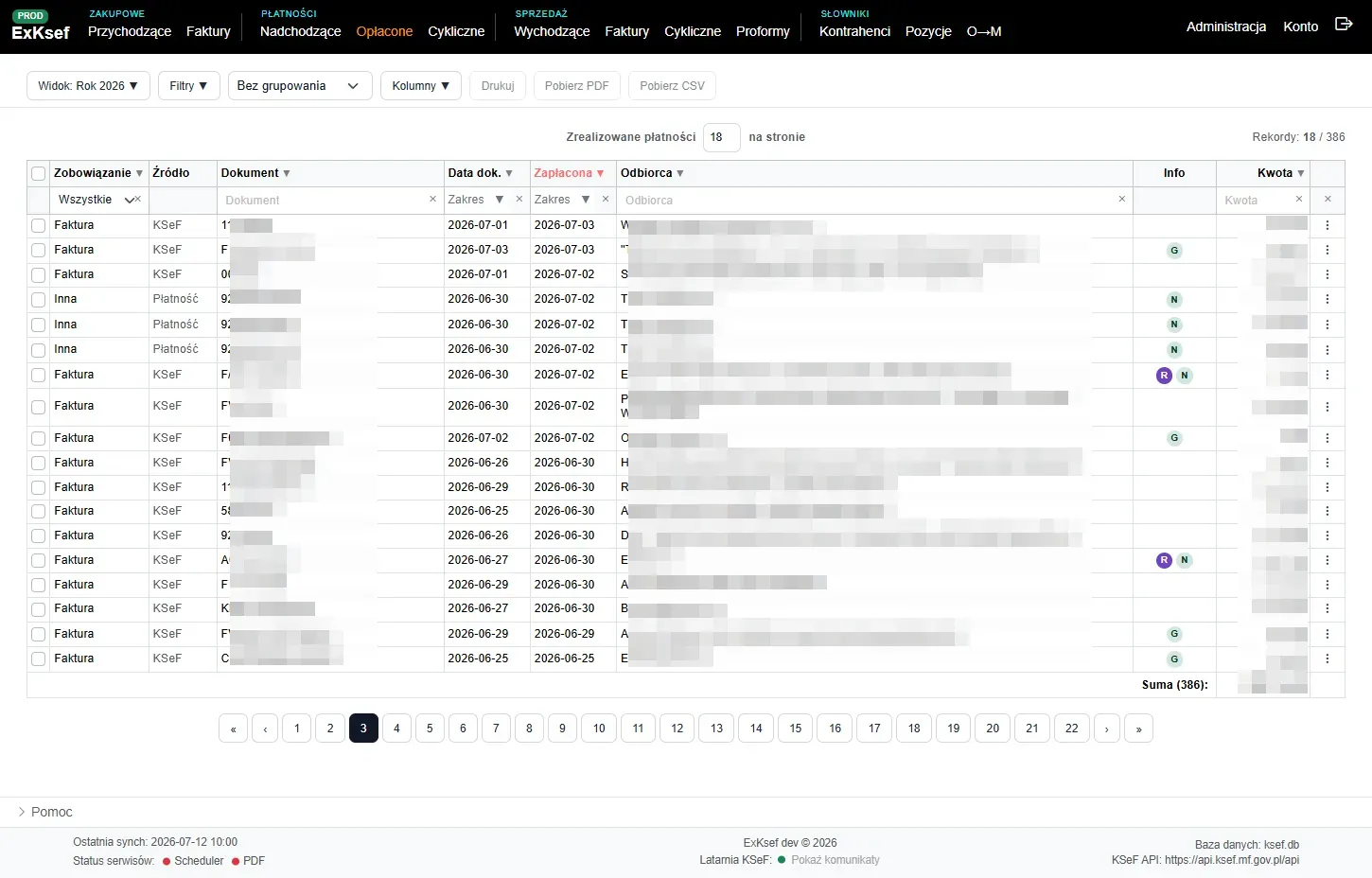Open the Bez grupowania combo box

pyautogui.click(x=300, y=85)
